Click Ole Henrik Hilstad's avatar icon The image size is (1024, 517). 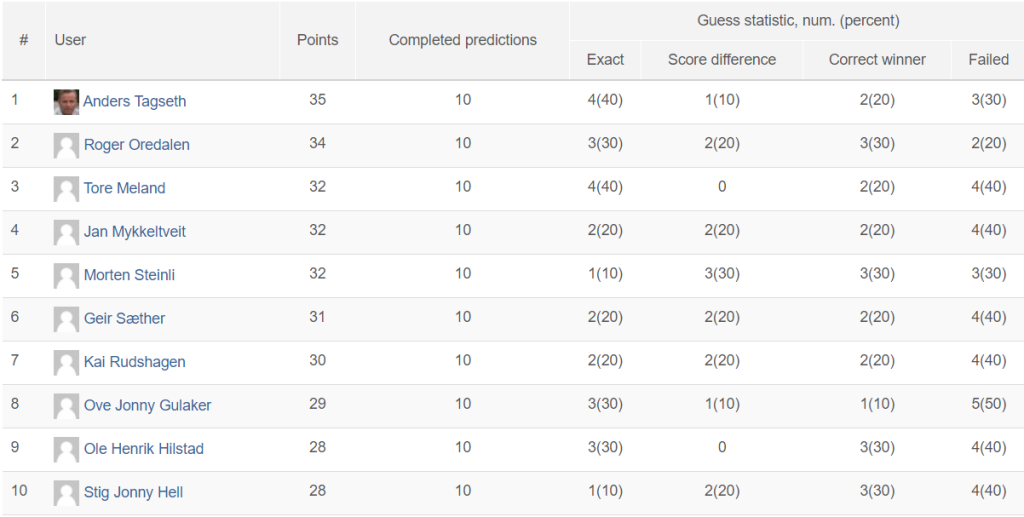click(x=66, y=450)
